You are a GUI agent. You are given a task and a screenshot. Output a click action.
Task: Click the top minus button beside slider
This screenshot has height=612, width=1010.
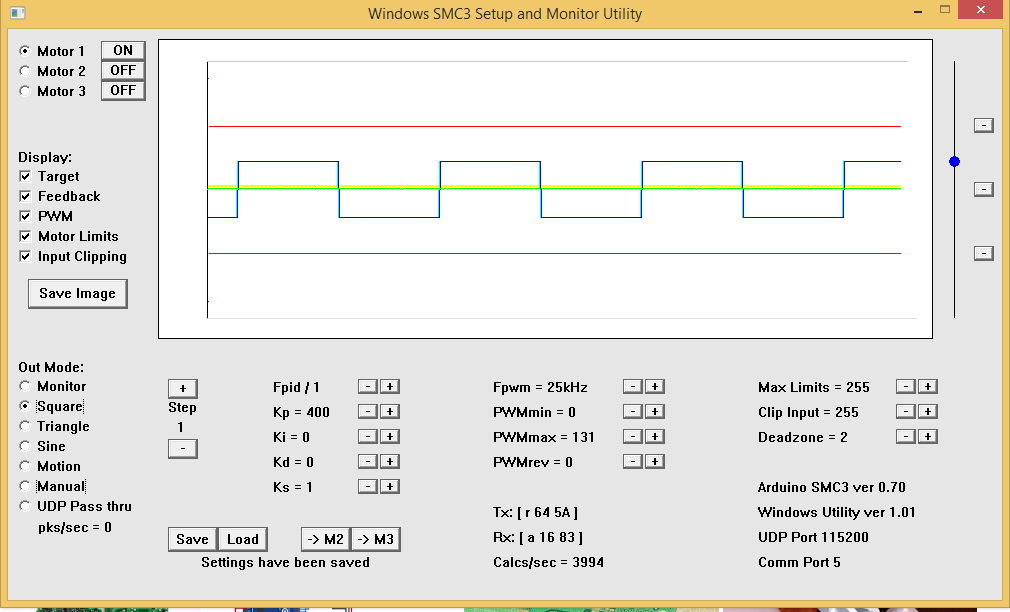coord(984,125)
